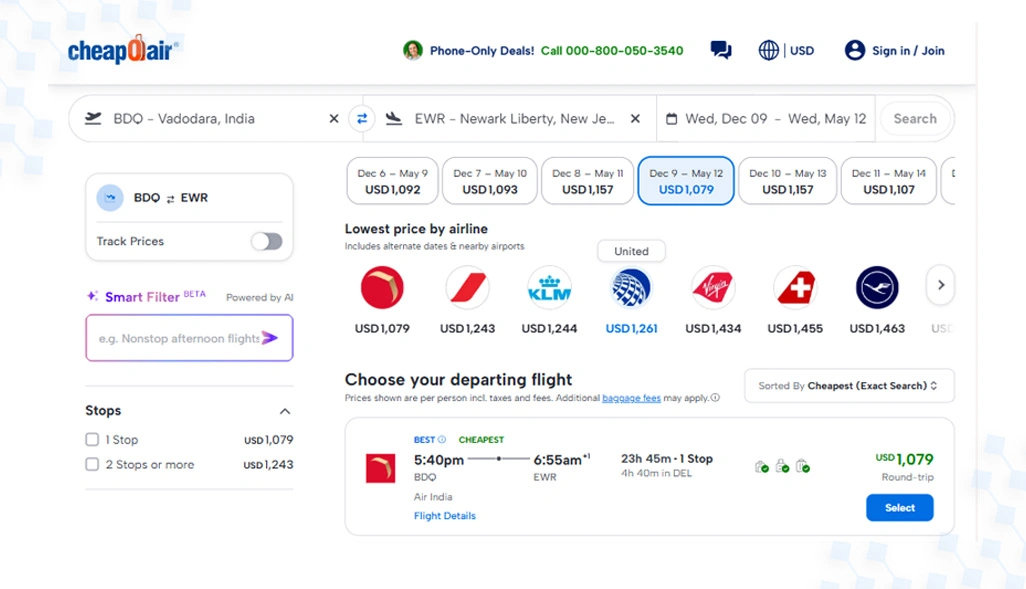Image resolution: width=1026 pixels, height=589 pixels.
Task: Click the checked baggage icon
Action: tap(803, 467)
